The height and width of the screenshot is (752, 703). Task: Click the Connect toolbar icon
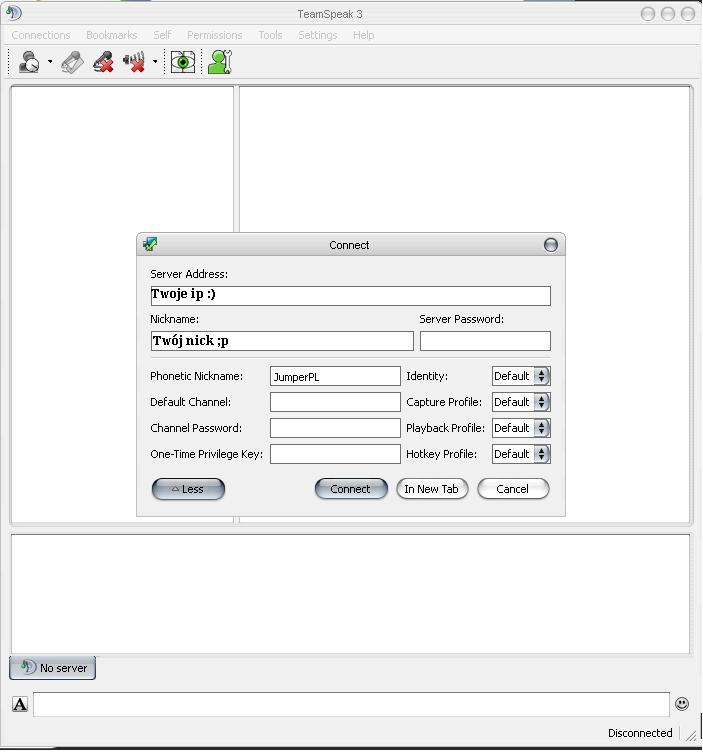coord(29,62)
